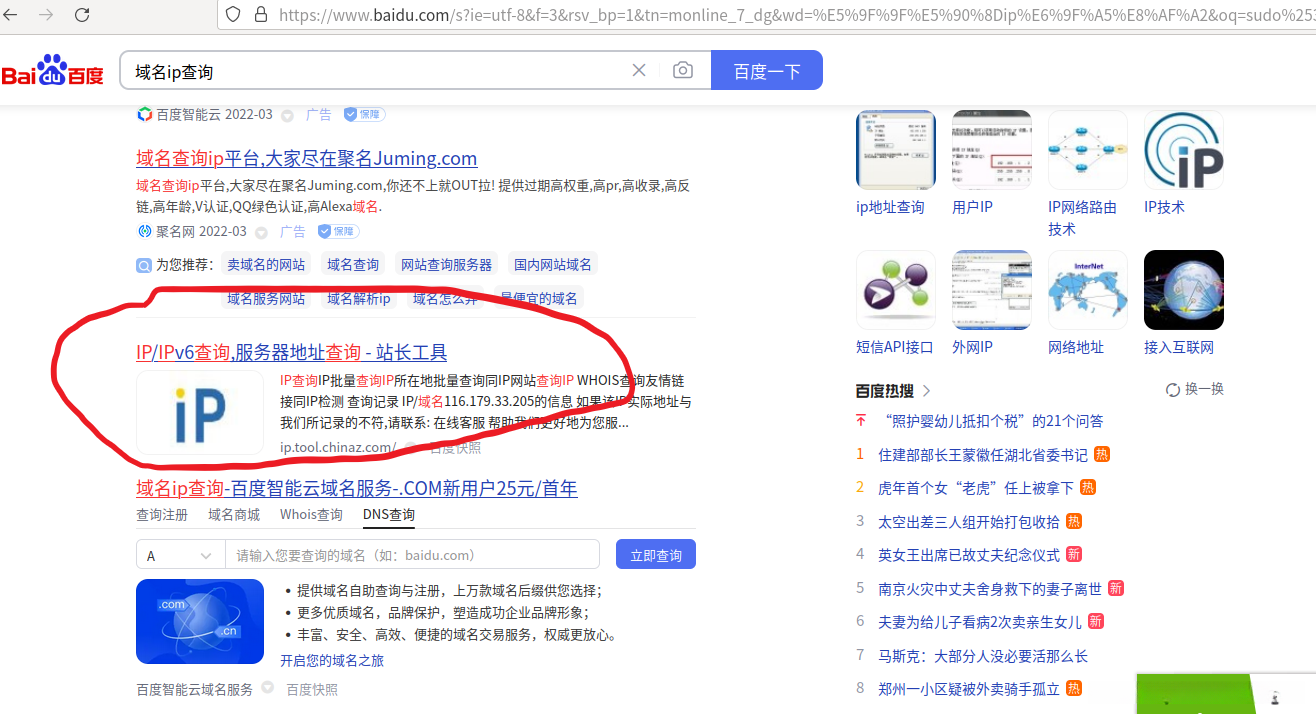Switch to the Whois查询 tab
Viewport: 1316px width, 714px height.
(313, 513)
